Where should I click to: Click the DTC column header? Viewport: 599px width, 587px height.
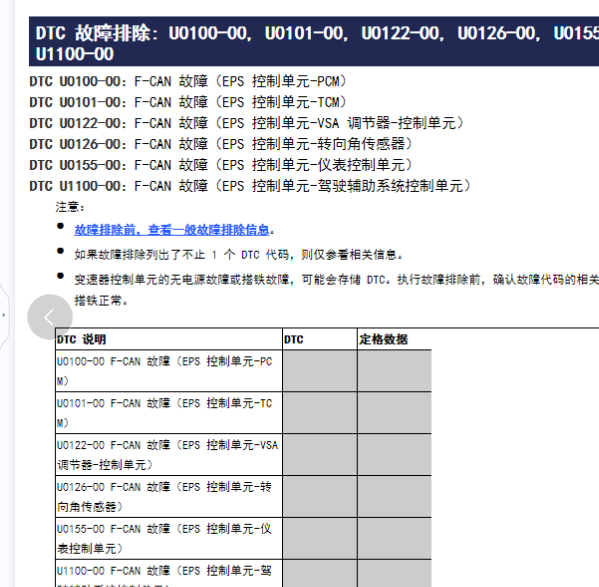pyautogui.click(x=320, y=339)
